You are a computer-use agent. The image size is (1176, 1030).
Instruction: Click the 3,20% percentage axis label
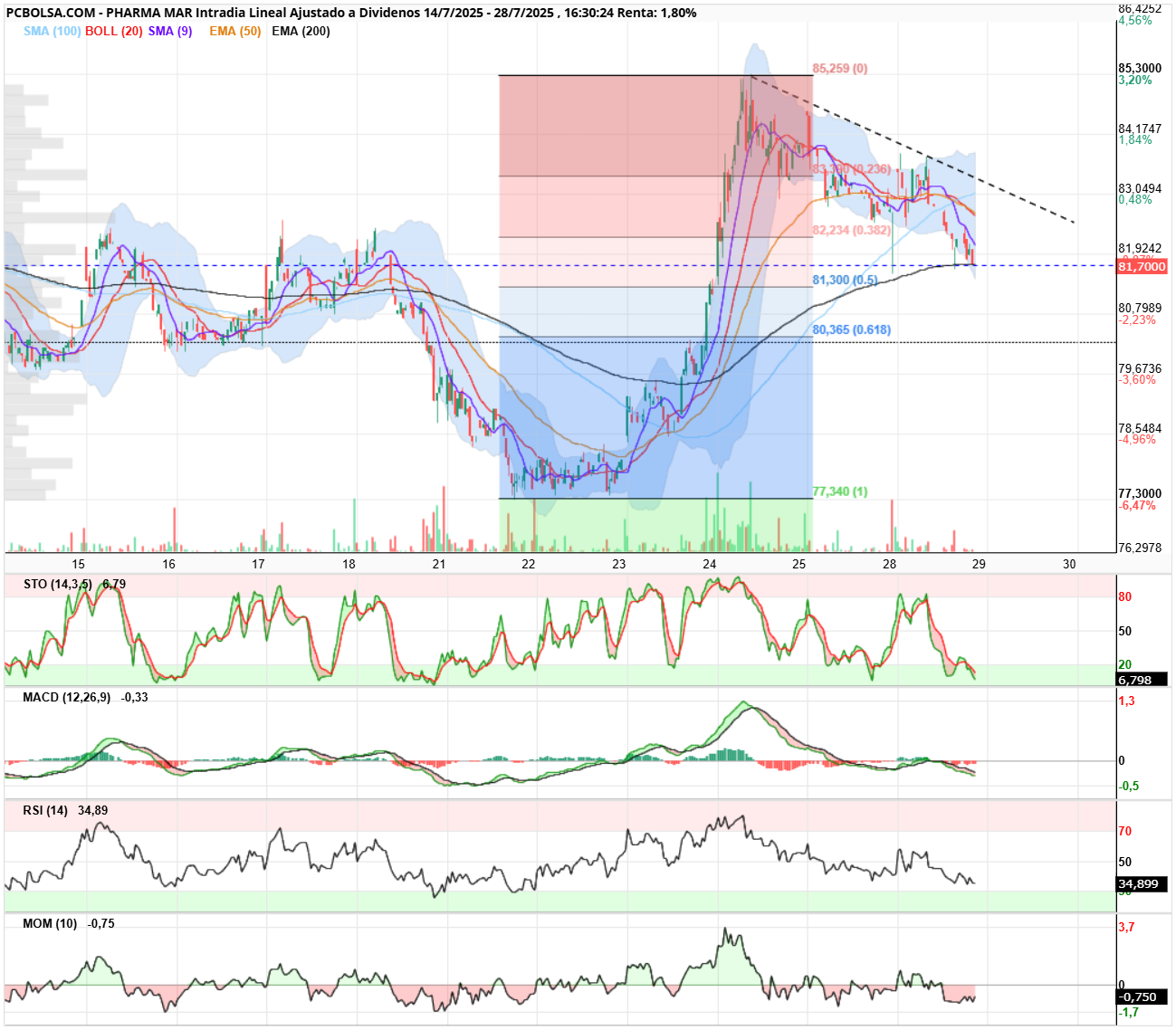1135,80
